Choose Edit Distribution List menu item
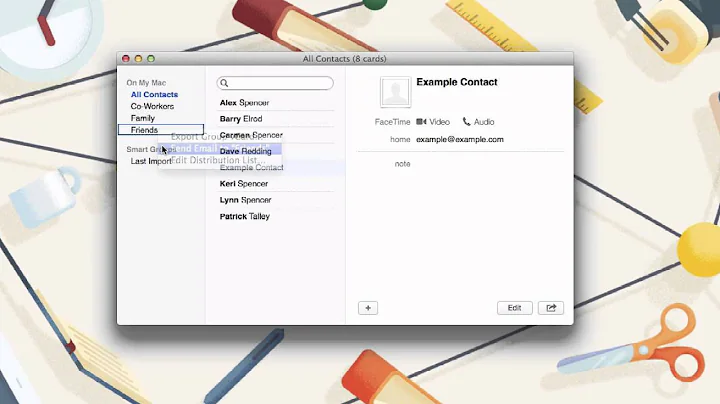 pos(220,160)
